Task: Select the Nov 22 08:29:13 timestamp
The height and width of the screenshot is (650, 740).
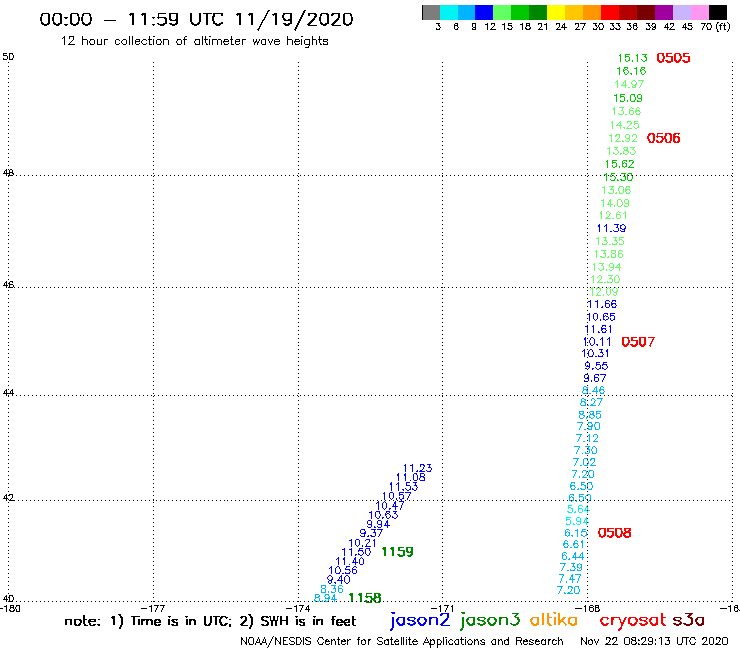Action: point(654,641)
